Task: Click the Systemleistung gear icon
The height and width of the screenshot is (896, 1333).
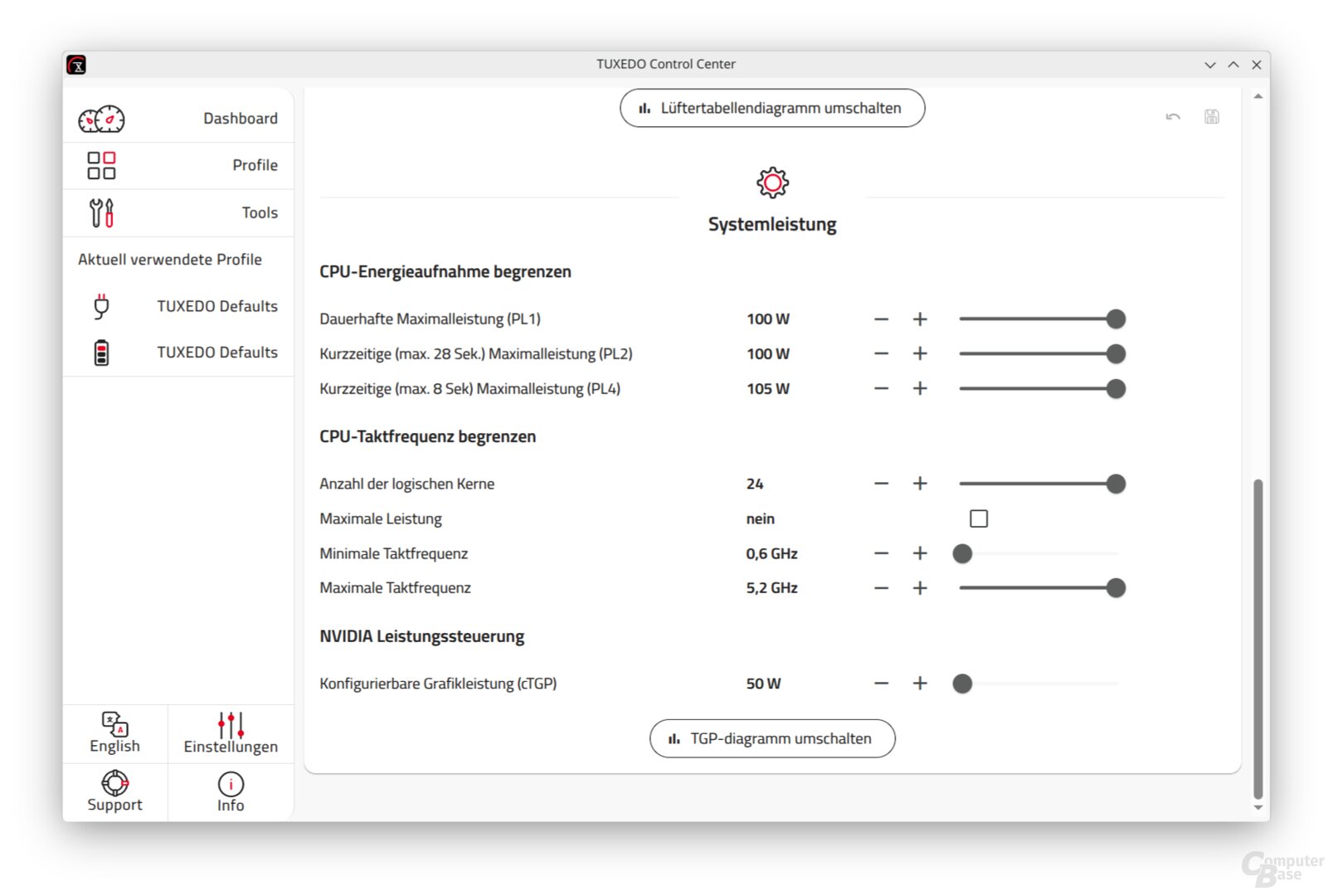Action: tap(772, 183)
